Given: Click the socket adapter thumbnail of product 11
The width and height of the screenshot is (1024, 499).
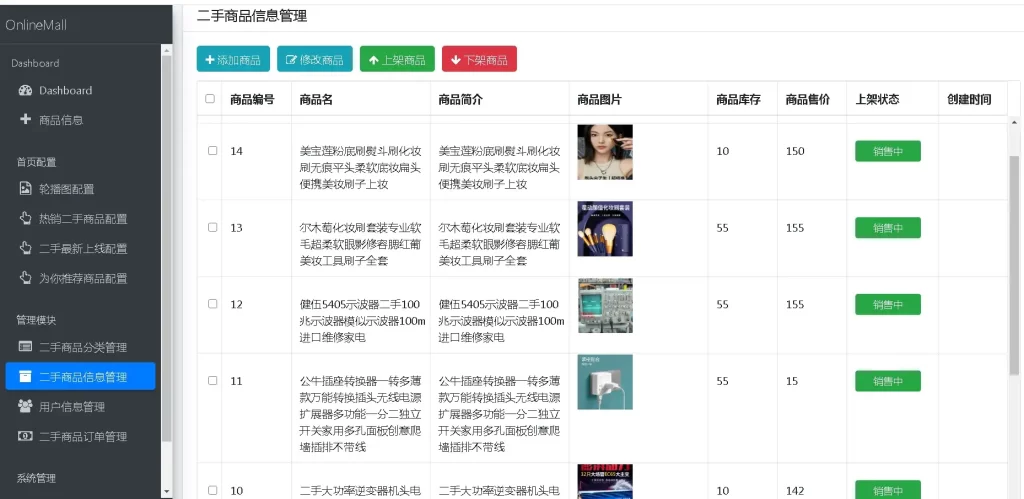Looking at the screenshot, I should pos(605,382).
